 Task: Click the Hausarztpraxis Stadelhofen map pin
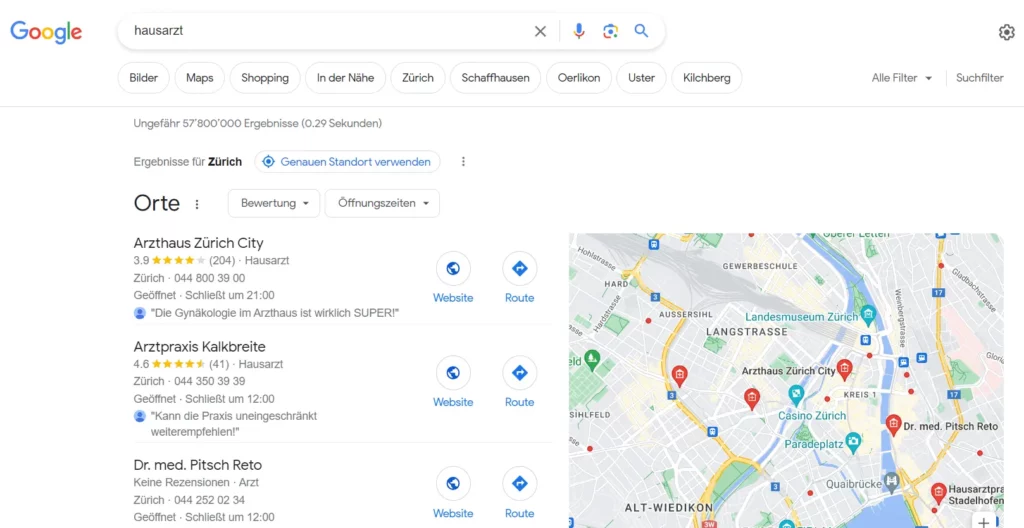(x=938, y=493)
